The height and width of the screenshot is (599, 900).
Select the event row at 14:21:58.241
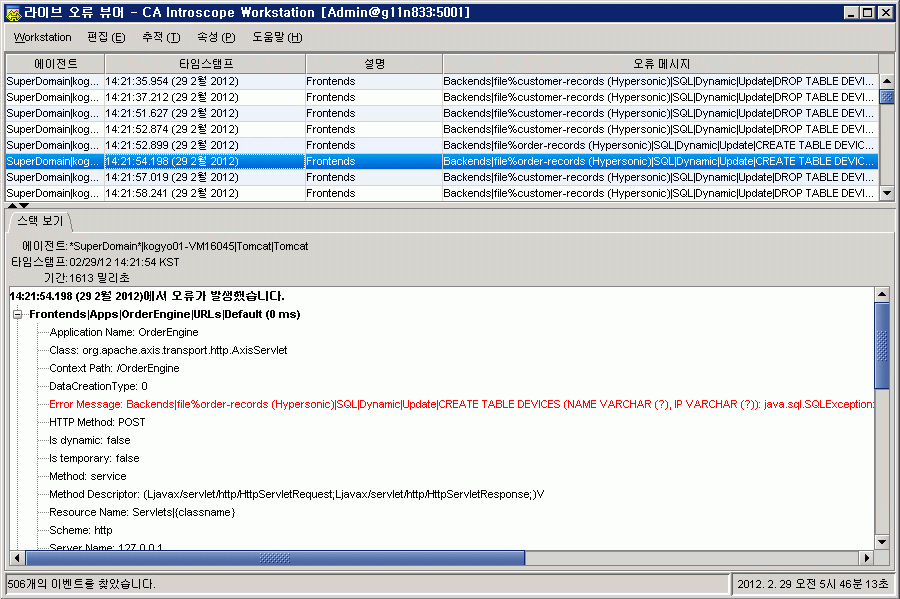(442, 193)
